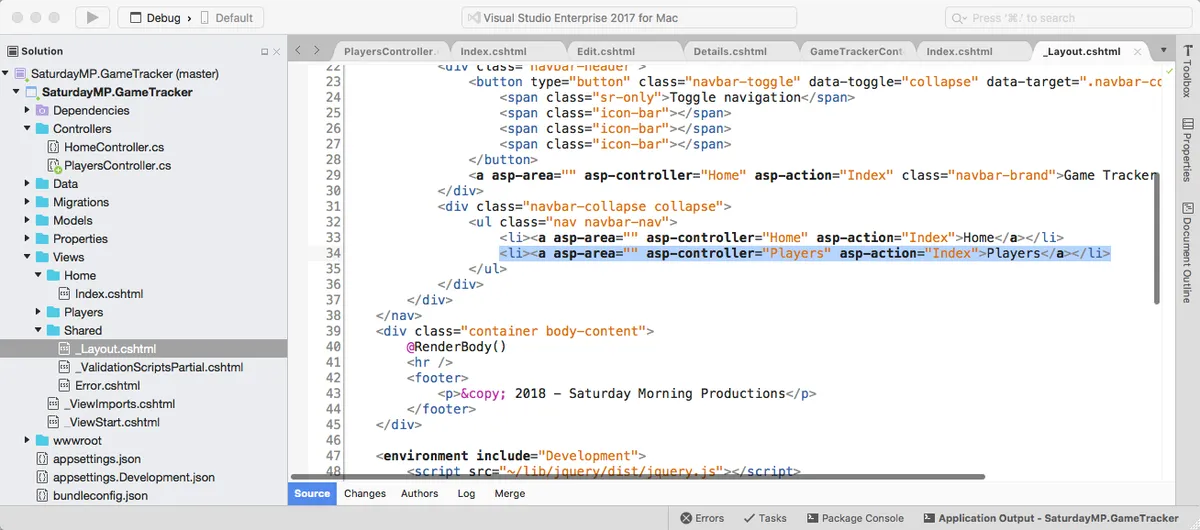
Task: Click the Solution pad header icon
Action: click(12, 51)
